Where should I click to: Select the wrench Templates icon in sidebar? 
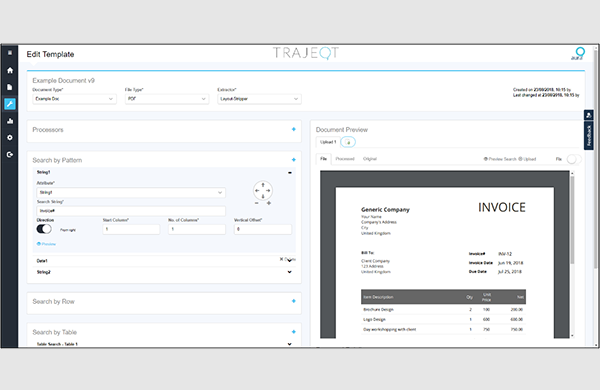[x=10, y=104]
